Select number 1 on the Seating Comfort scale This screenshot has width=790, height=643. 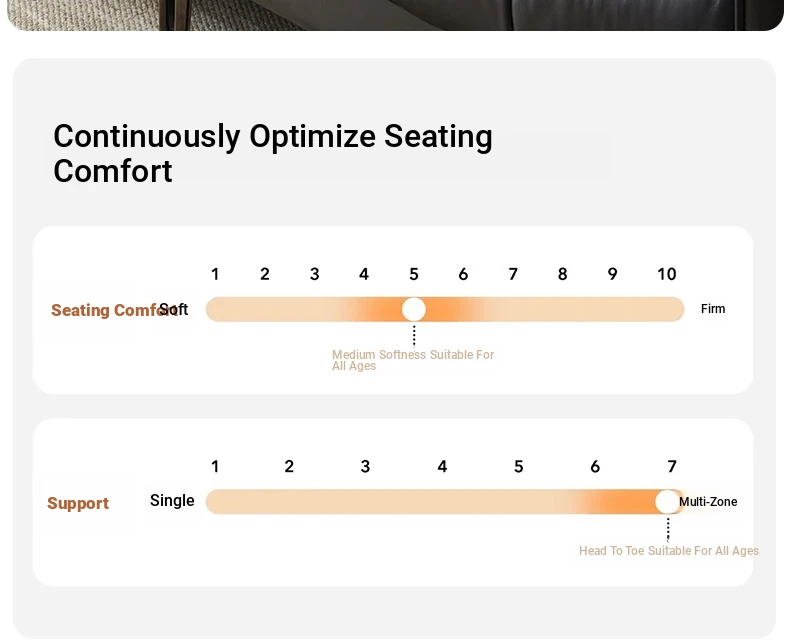[215, 275]
